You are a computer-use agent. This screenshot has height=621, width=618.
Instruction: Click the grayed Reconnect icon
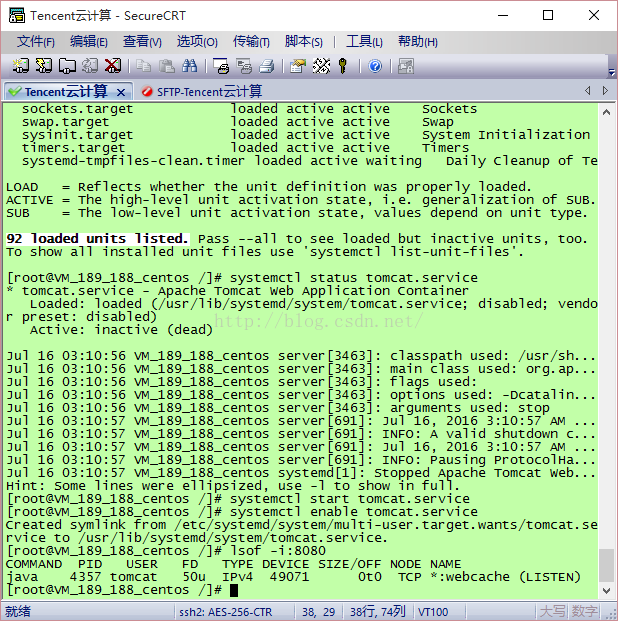tap(90, 66)
